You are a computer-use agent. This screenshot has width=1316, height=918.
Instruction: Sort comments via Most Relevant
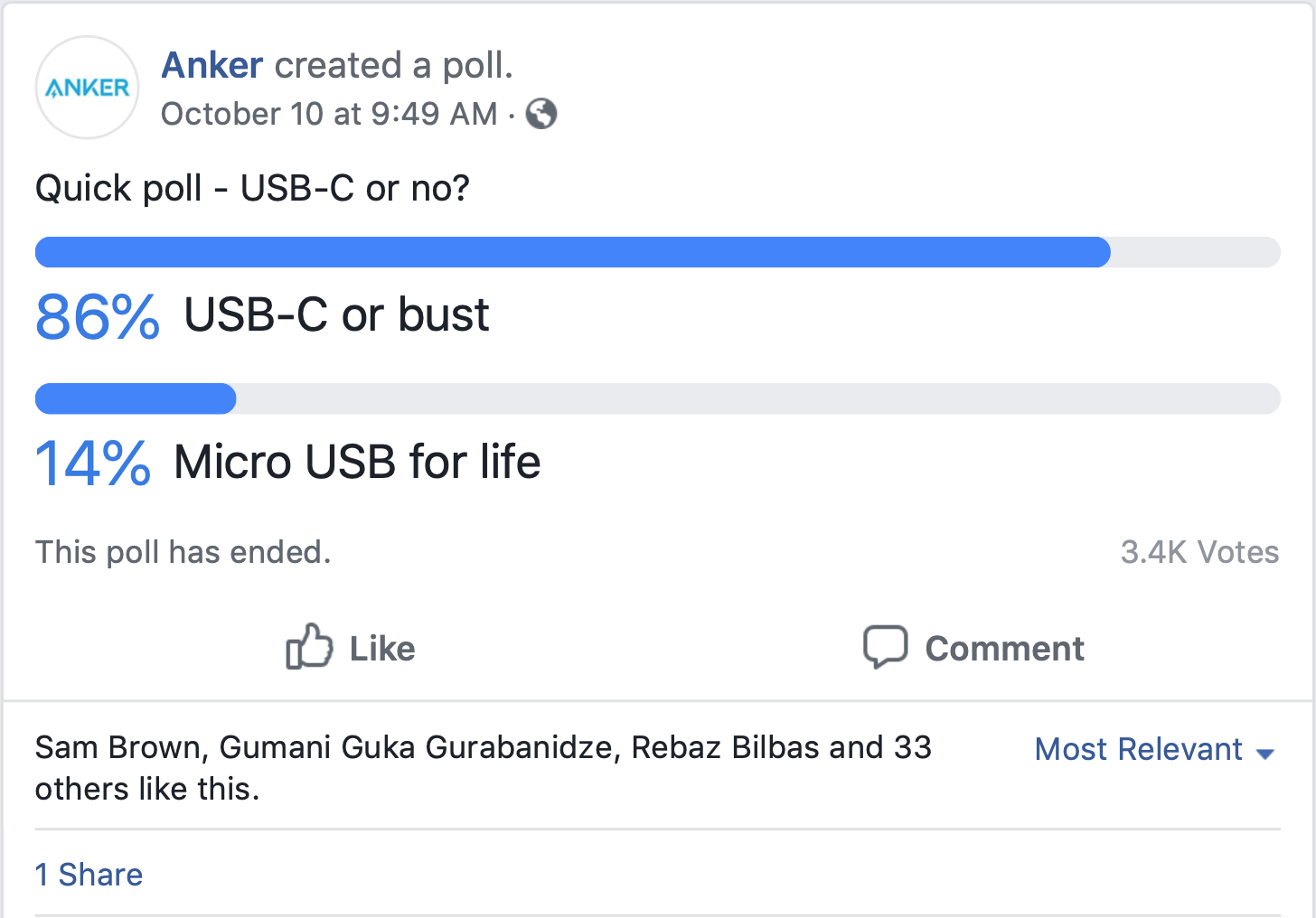1138,749
